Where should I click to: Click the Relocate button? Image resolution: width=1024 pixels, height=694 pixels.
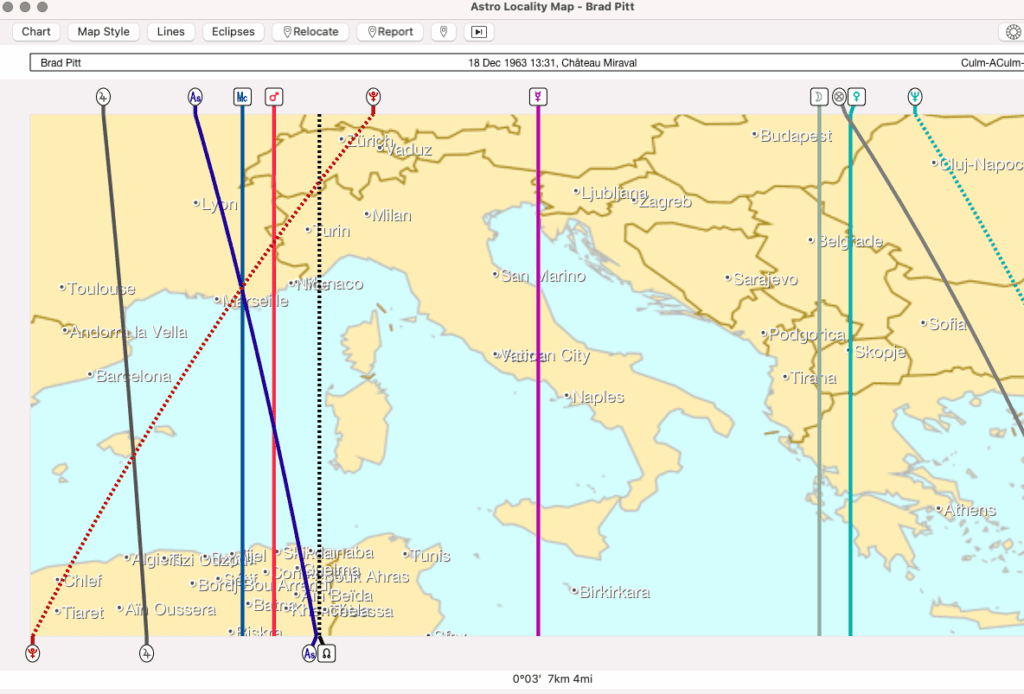point(310,31)
